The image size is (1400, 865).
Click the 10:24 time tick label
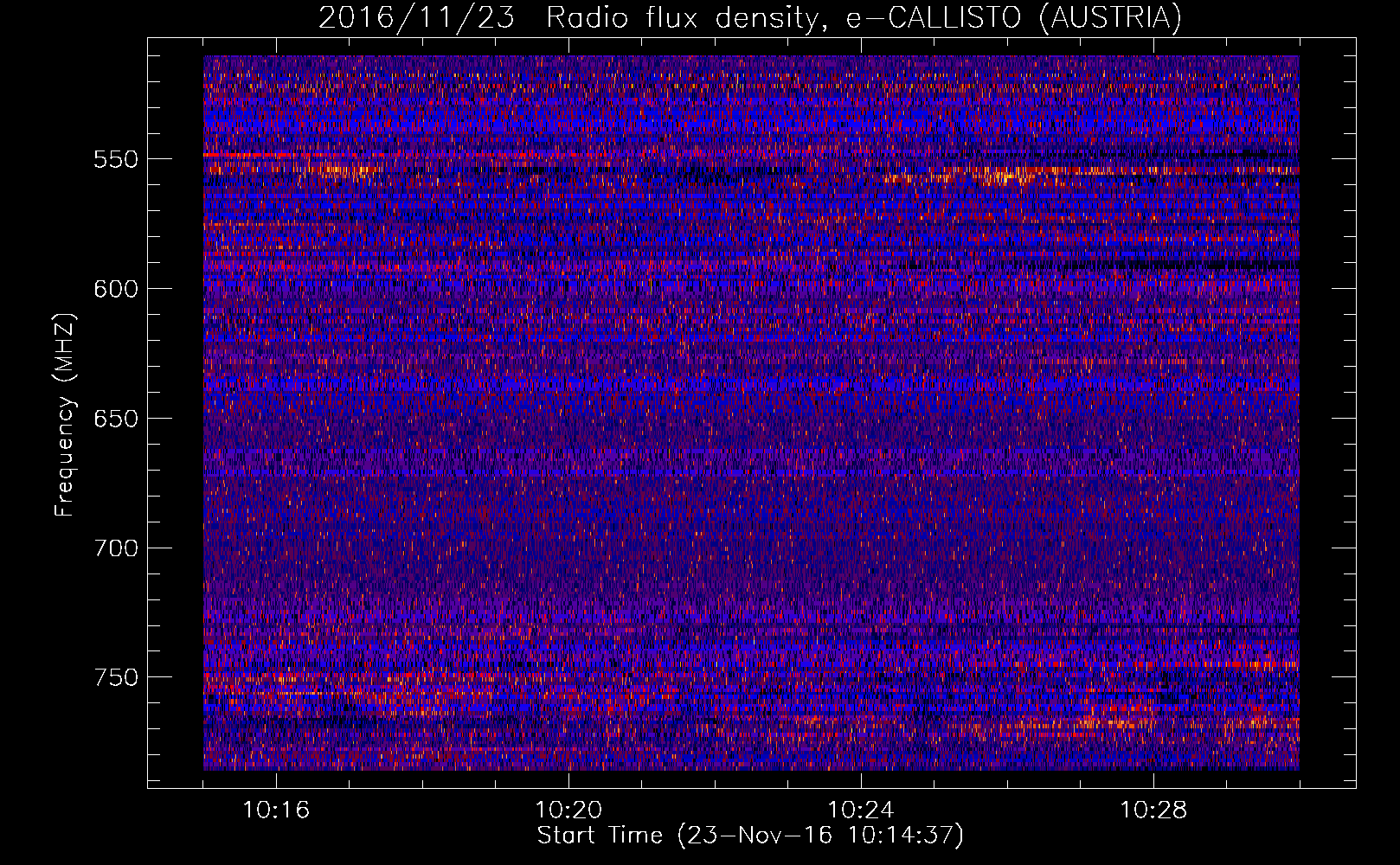[861, 811]
